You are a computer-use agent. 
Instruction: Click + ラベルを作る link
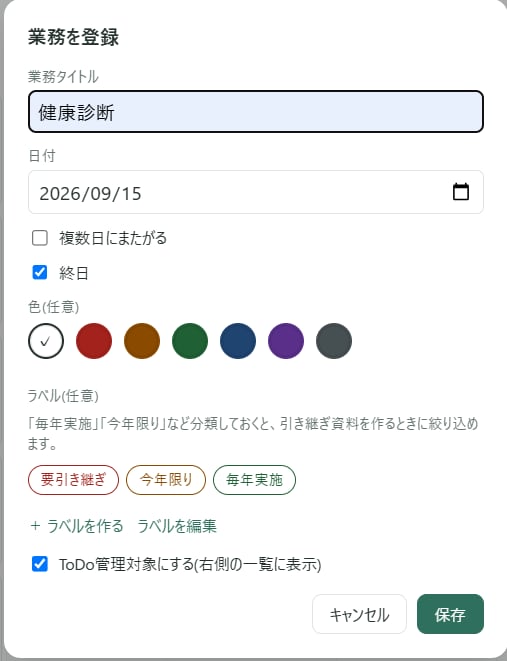77,526
